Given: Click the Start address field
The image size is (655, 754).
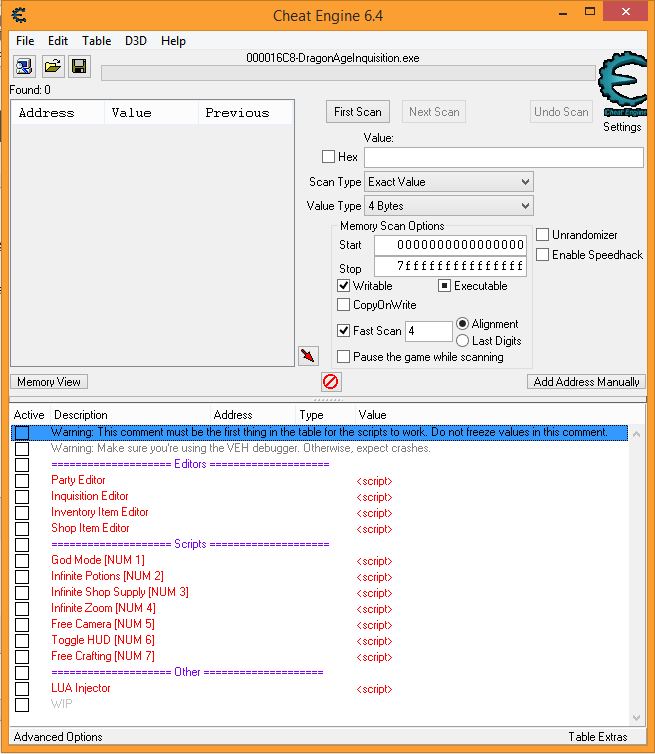Looking at the screenshot, I should pyautogui.click(x=450, y=245).
